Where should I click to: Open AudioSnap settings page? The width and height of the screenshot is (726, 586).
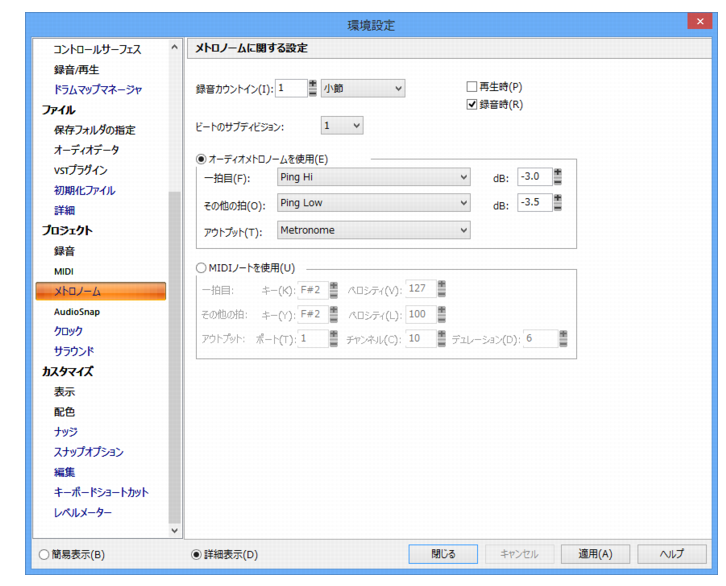coord(77,312)
